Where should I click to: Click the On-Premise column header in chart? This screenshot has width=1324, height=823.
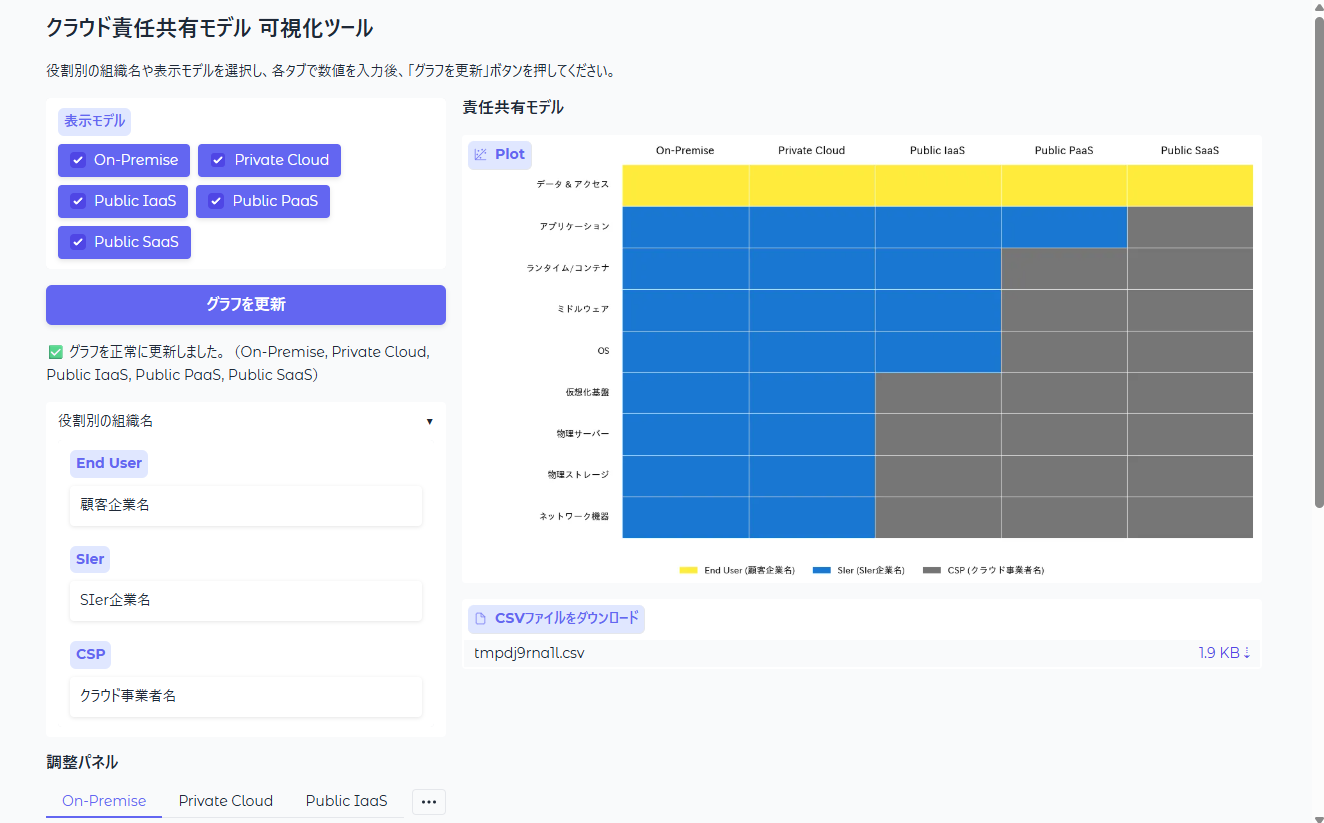click(685, 151)
